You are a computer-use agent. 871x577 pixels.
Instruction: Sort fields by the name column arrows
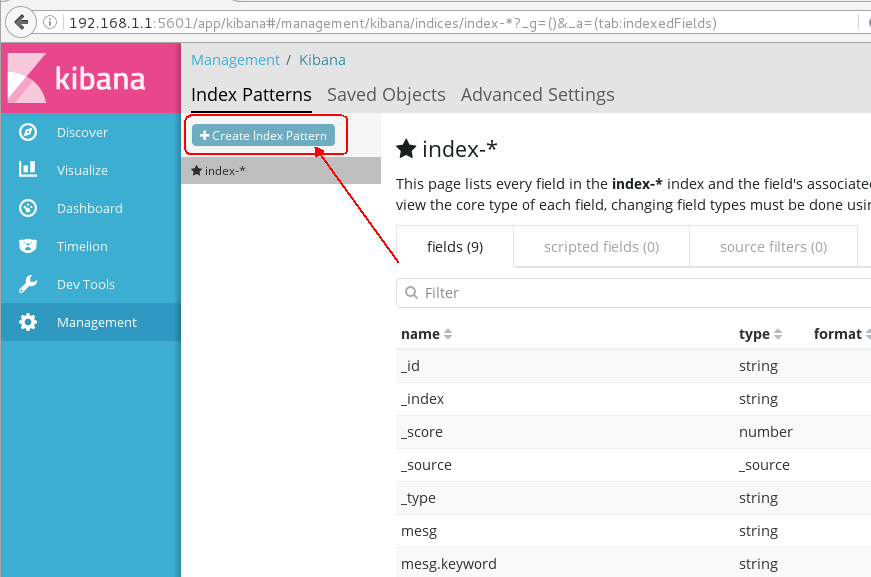pos(448,334)
